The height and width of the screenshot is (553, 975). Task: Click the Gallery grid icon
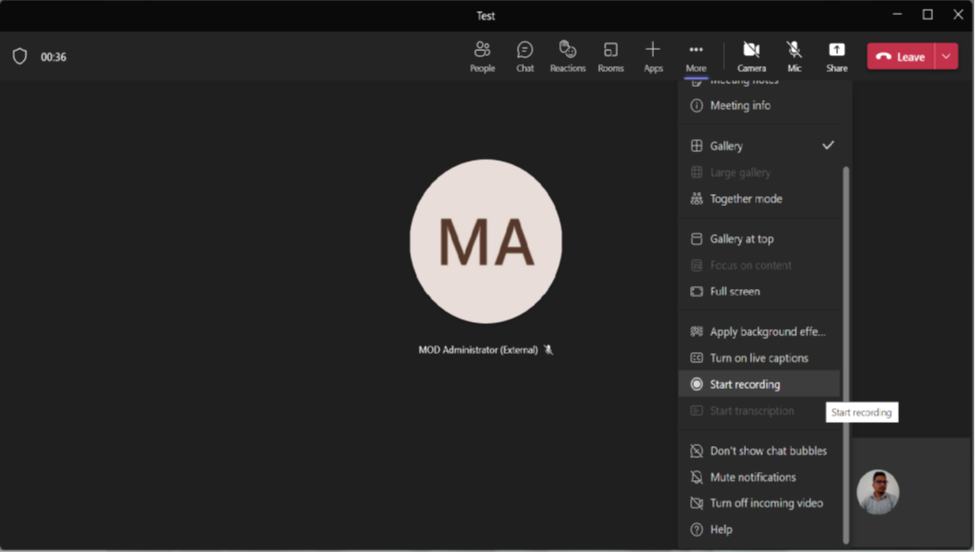pos(696,146)
